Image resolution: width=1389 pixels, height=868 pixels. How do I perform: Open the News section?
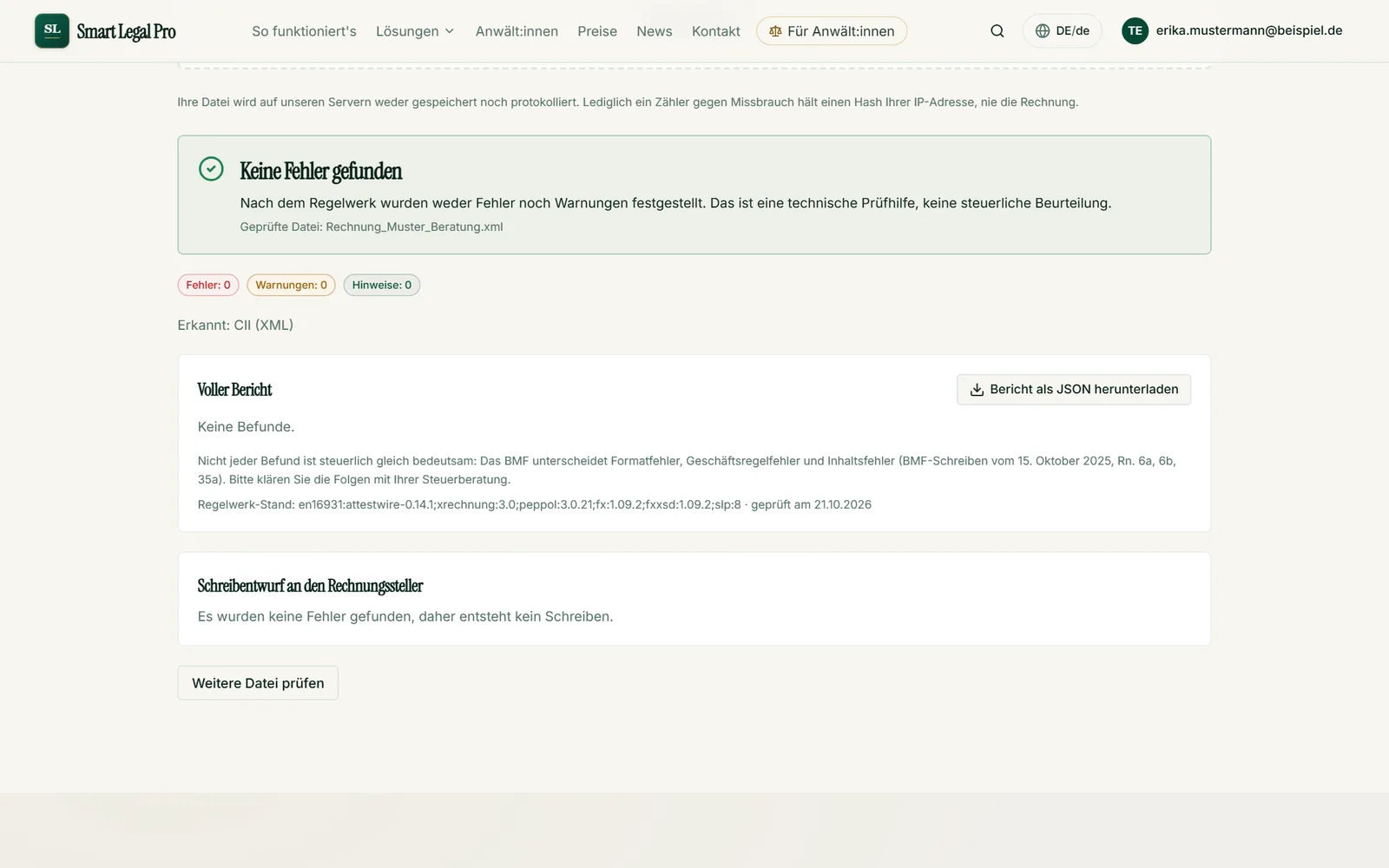pyautogui.click(x=655, y=31)
